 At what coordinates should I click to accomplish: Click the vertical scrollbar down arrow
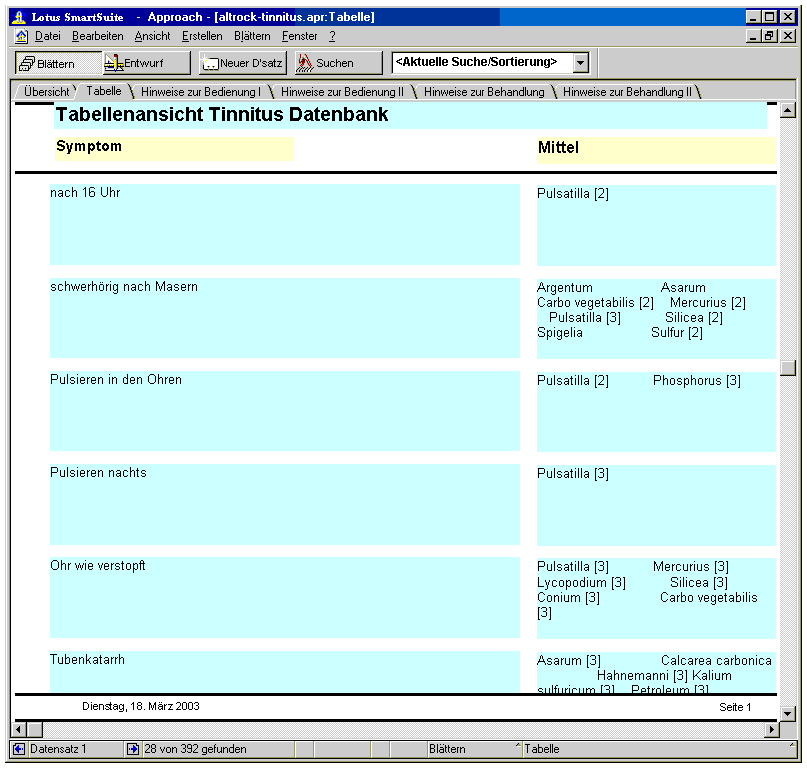pyautogui.click(x=787, y=713)
